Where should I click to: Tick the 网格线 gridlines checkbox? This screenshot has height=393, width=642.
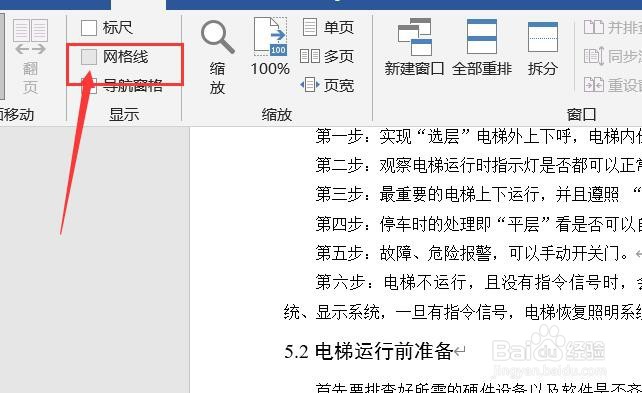point(89,57)
